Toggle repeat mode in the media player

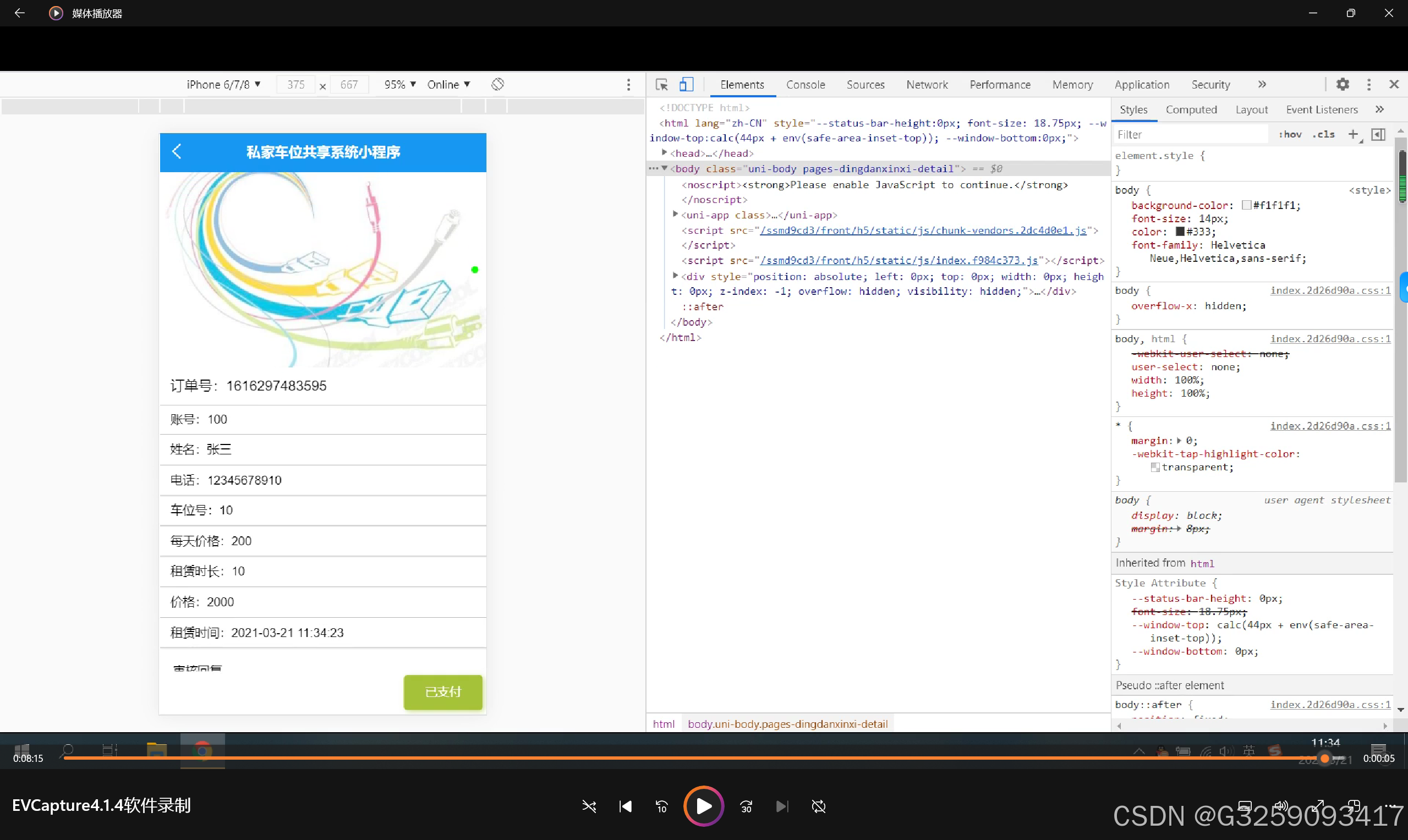(x=819, y=806)
